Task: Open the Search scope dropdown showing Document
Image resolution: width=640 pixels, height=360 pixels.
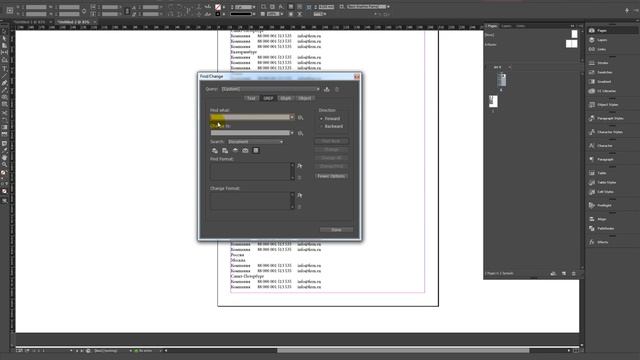Action: [255, 142]
